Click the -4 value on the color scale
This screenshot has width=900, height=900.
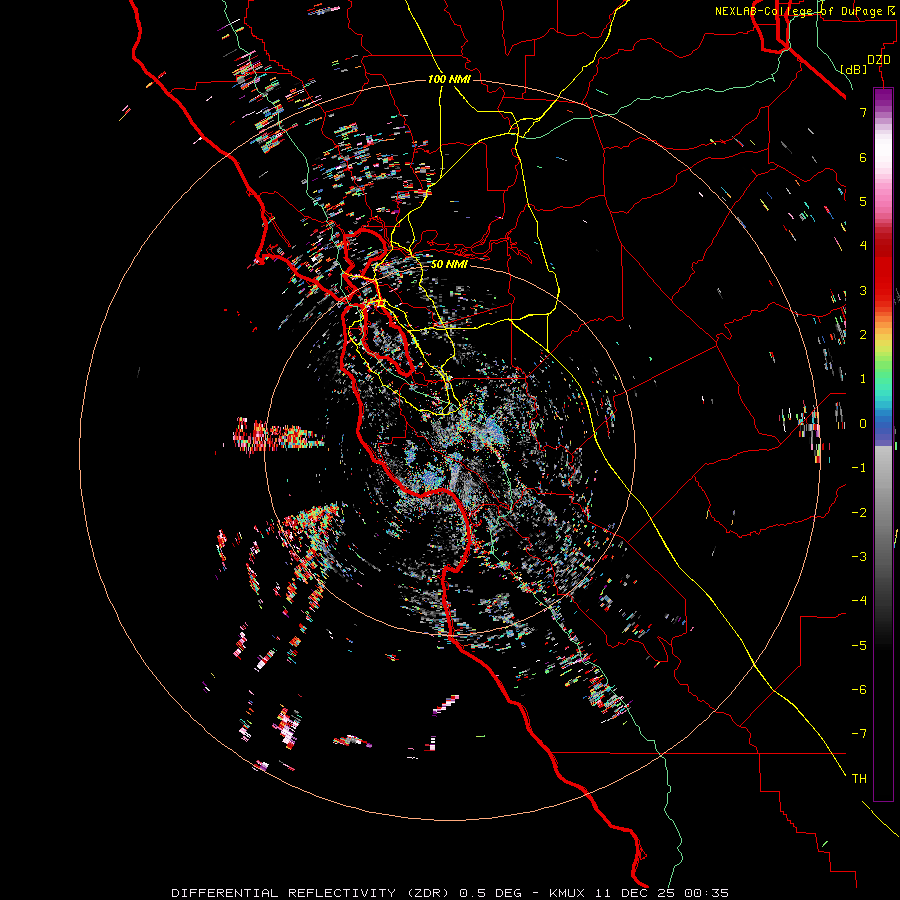(x=859, y=601)
